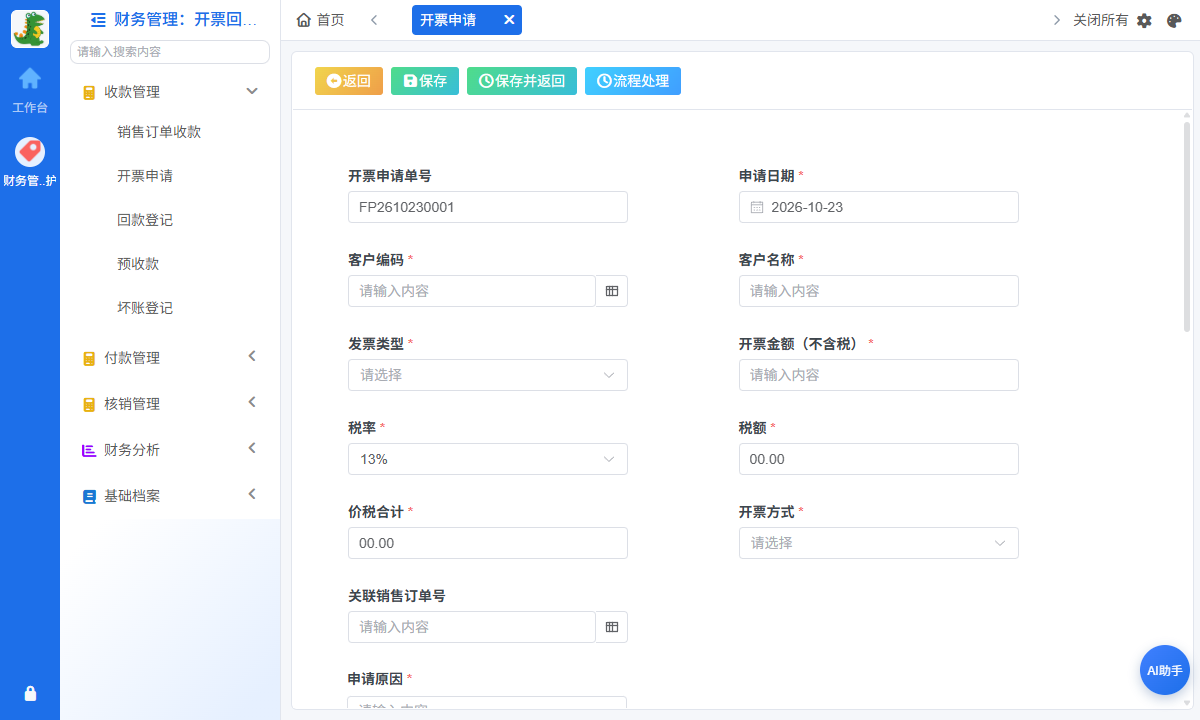Expand the 付款管理 menu group
1200x720 pixels.
tap(170, 358)
